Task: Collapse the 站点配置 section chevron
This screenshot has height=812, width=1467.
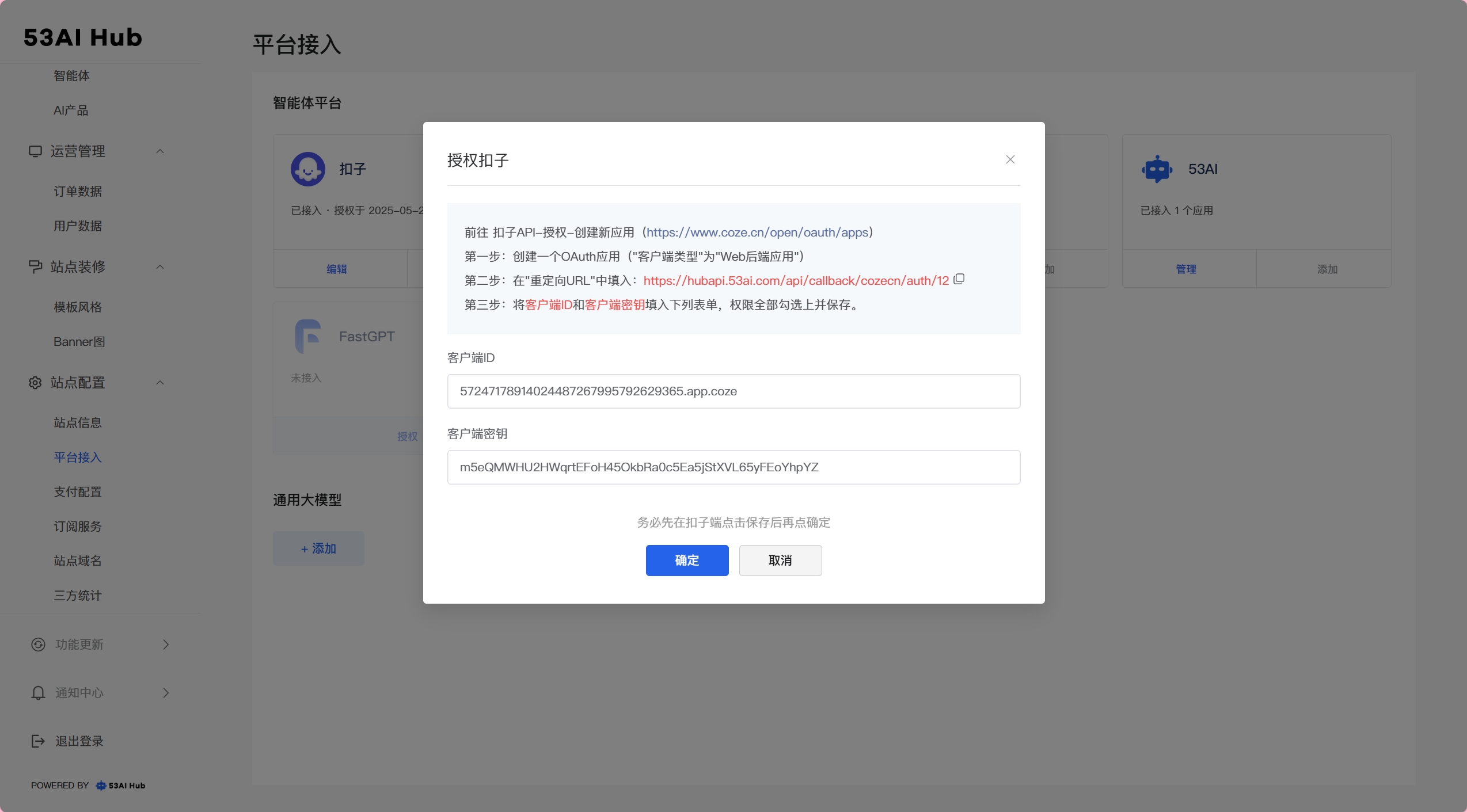Action: [x=160, y=383]
